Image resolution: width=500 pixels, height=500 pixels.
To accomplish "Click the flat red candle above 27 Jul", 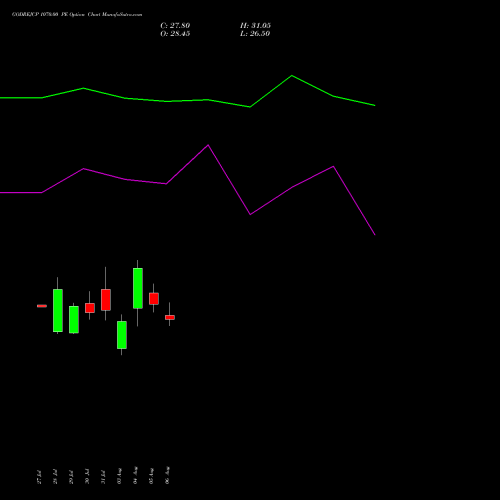I will click(x=42, y=306).
